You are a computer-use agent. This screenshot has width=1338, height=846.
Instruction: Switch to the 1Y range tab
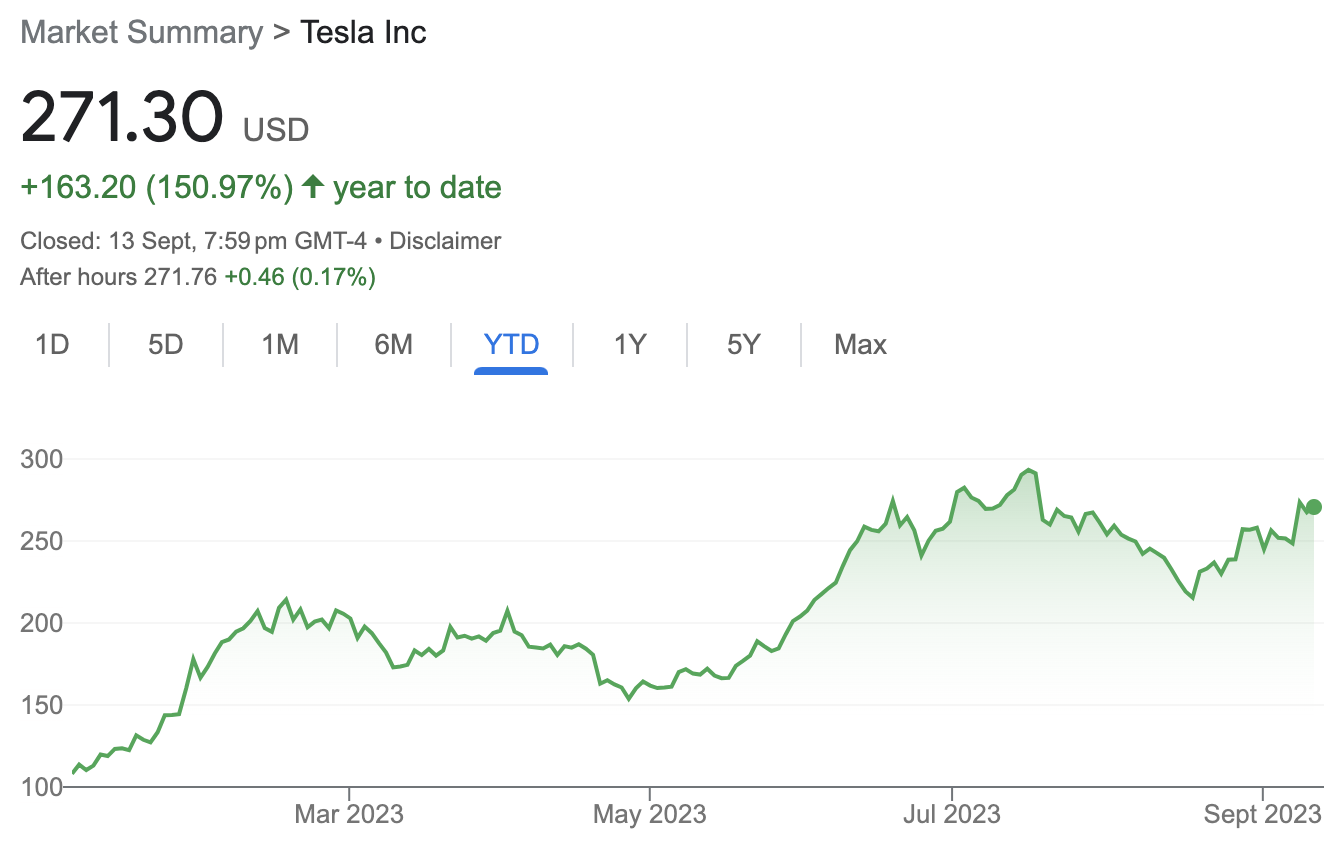click(630, 345)
